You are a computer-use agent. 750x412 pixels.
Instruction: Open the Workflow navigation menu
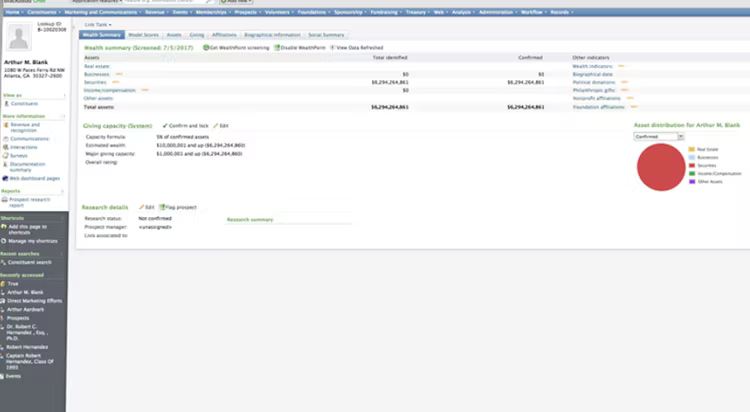[533, 12]
